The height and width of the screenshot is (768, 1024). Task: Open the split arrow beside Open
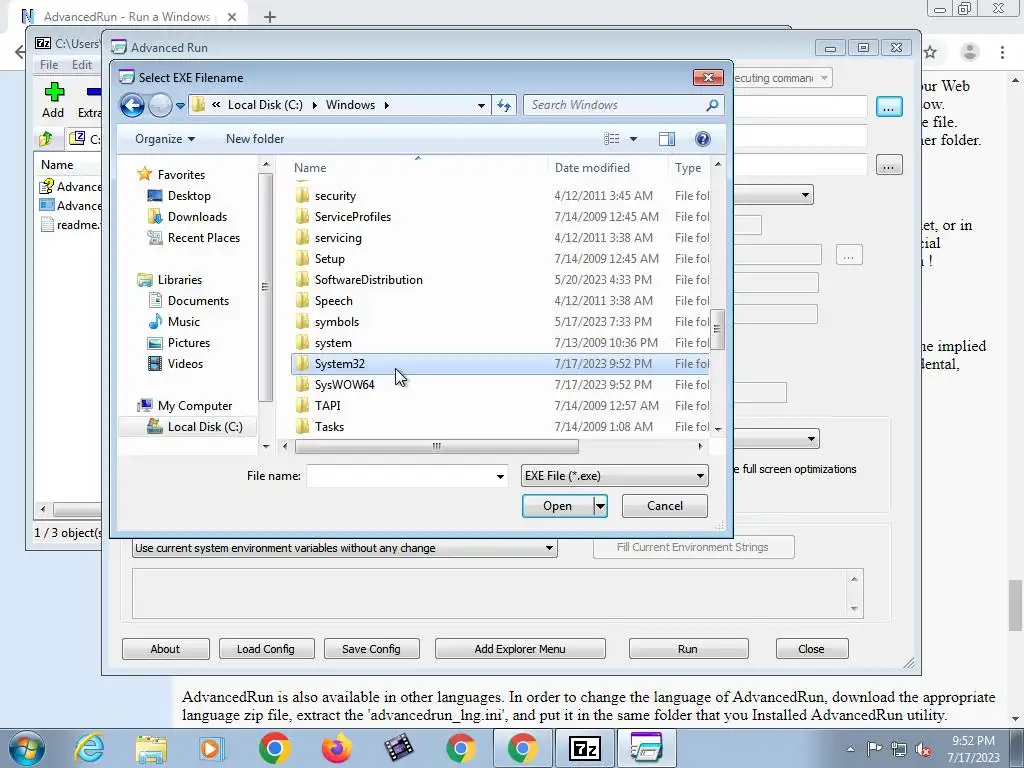600,505
